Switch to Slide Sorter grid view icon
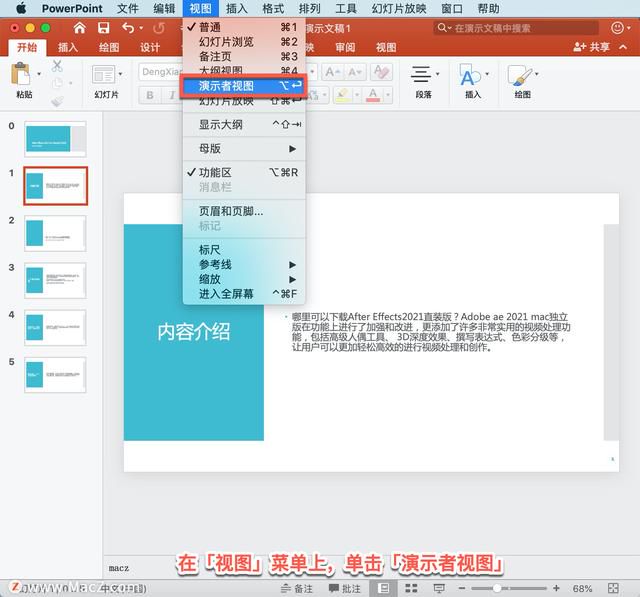 411,588
